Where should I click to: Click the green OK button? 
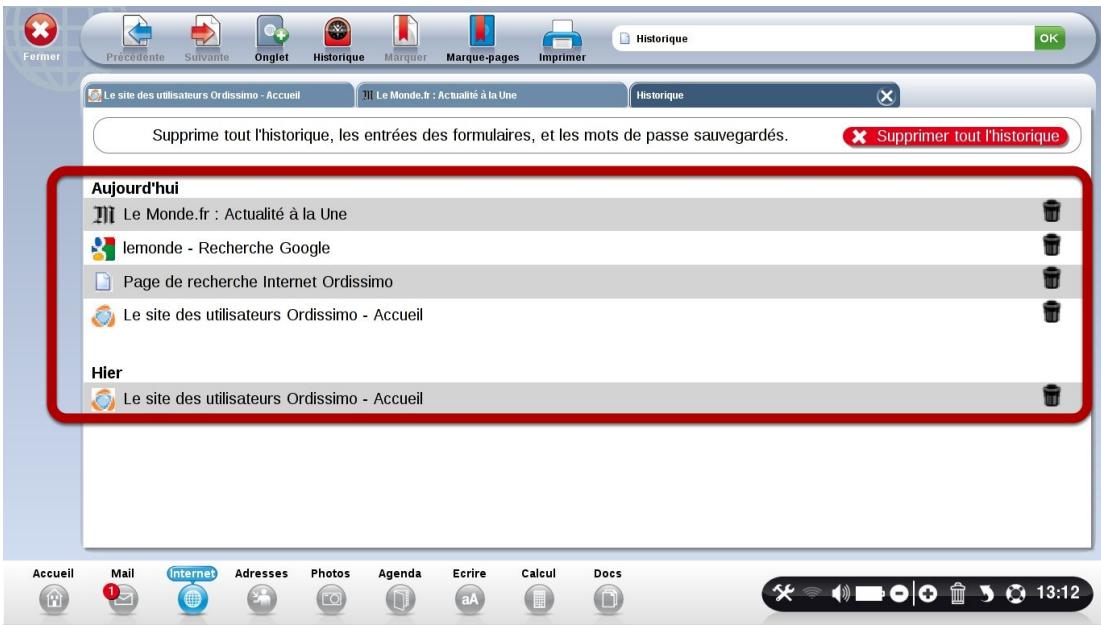[1049, 39]
